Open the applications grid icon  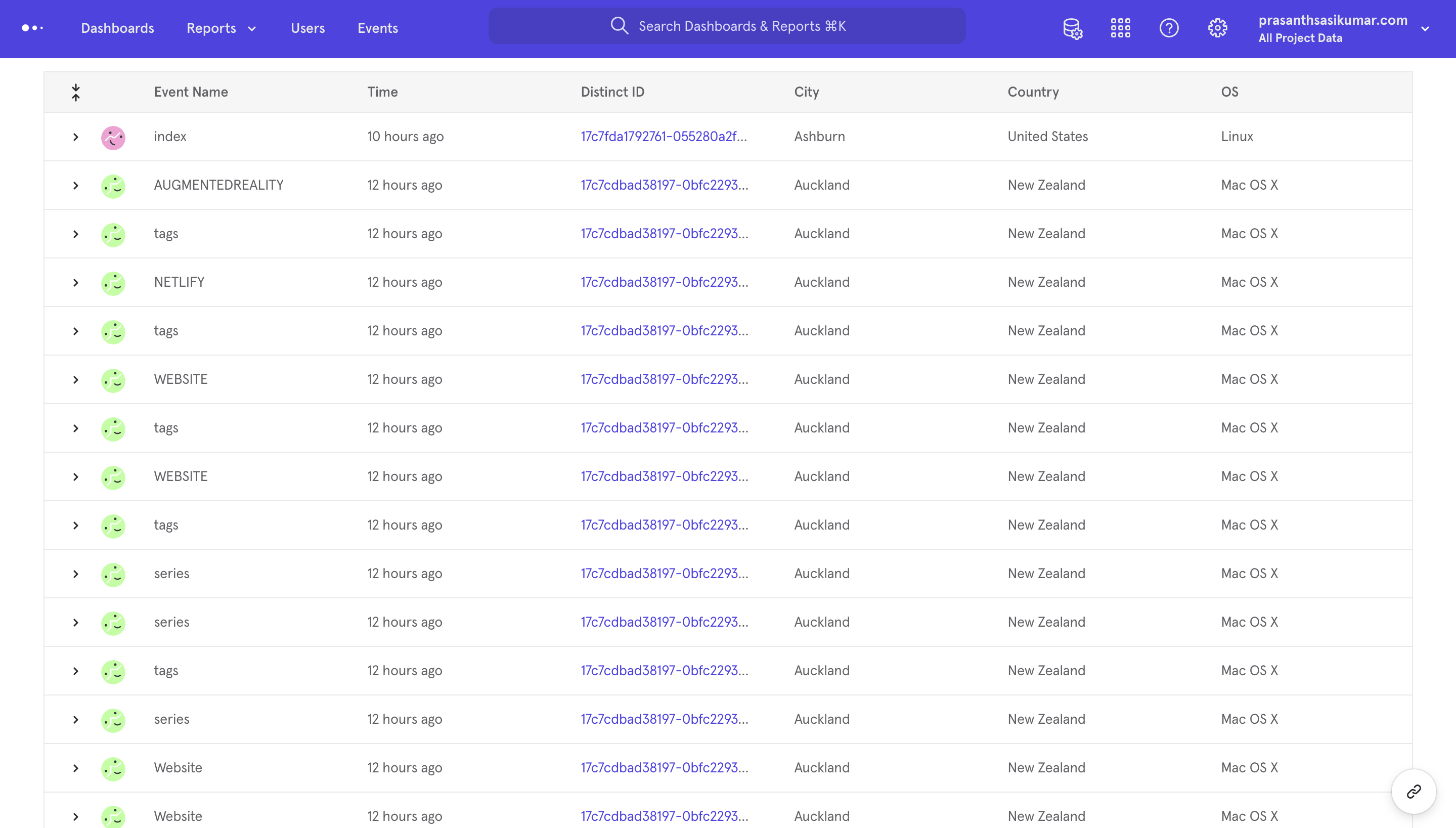pos(1121,28)
